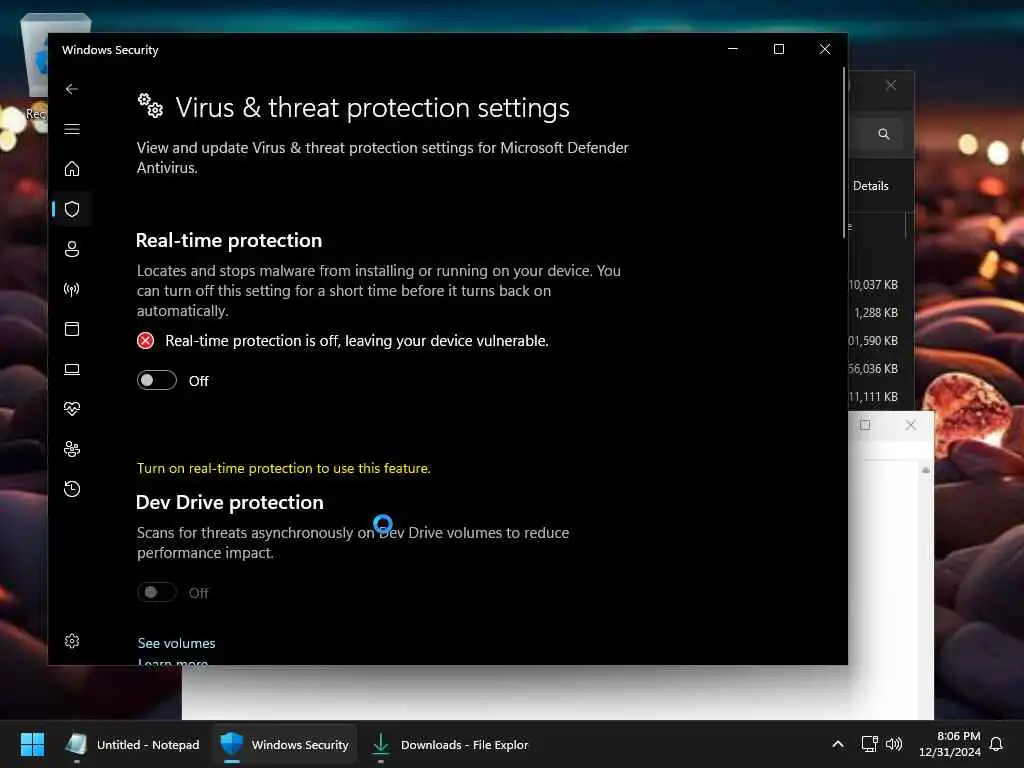Click the See volumes link
The width and height of the screenshot is (1024, 768).
(176, 643)
